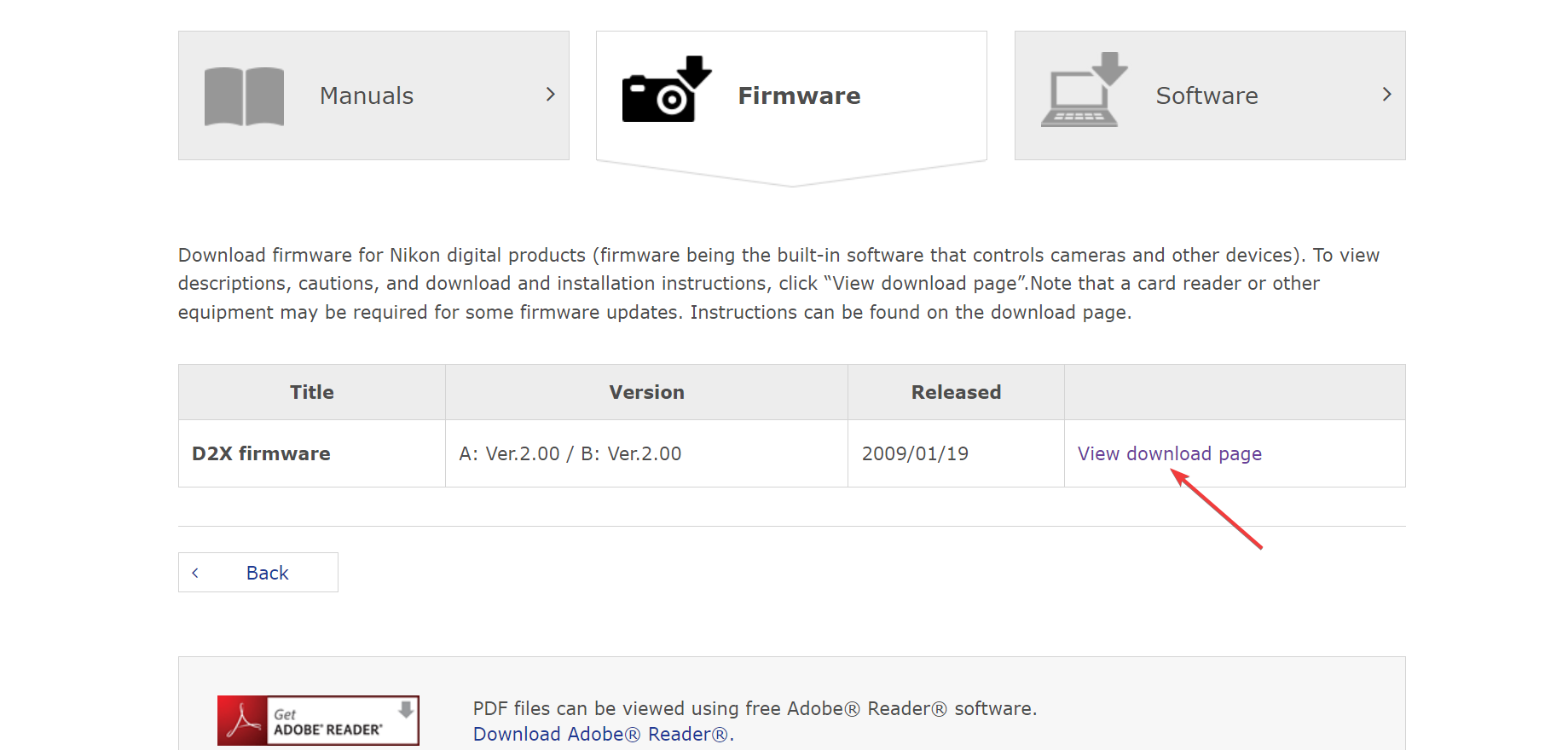
Task: Go back using the Back button
Action: click(x=258, y=573)
